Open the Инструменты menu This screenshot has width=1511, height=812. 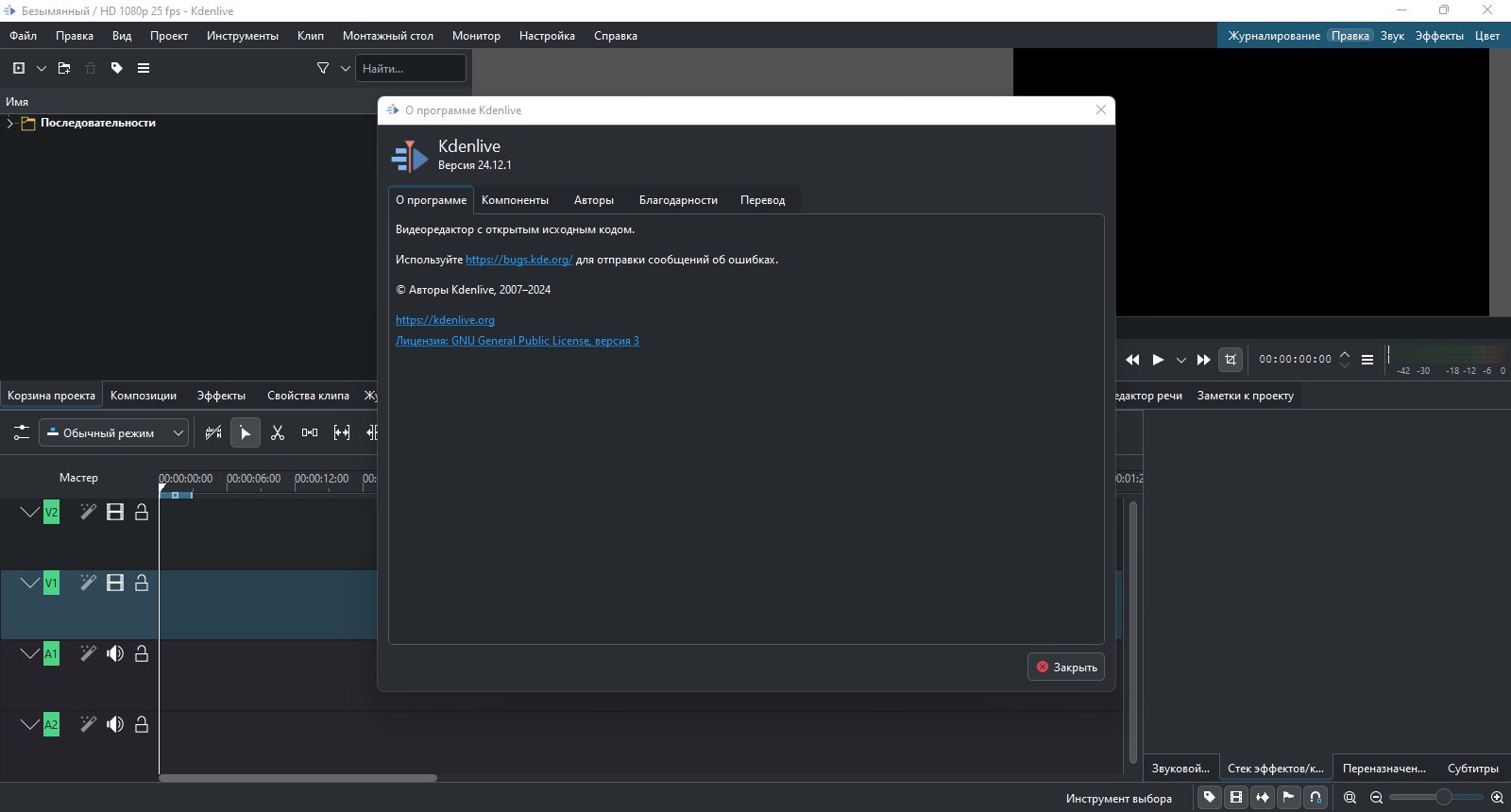[x=243, y=36]
